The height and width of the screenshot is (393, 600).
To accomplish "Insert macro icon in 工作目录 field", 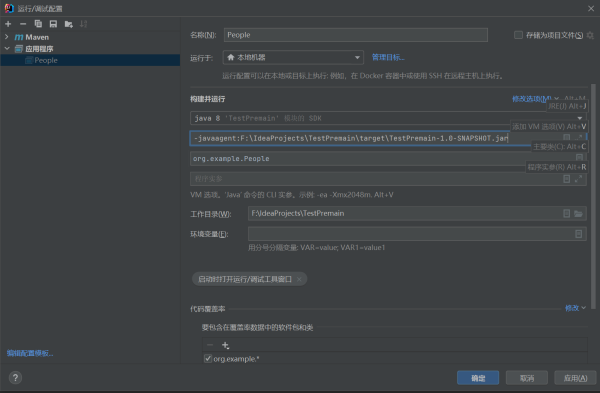I will point(567,214).
